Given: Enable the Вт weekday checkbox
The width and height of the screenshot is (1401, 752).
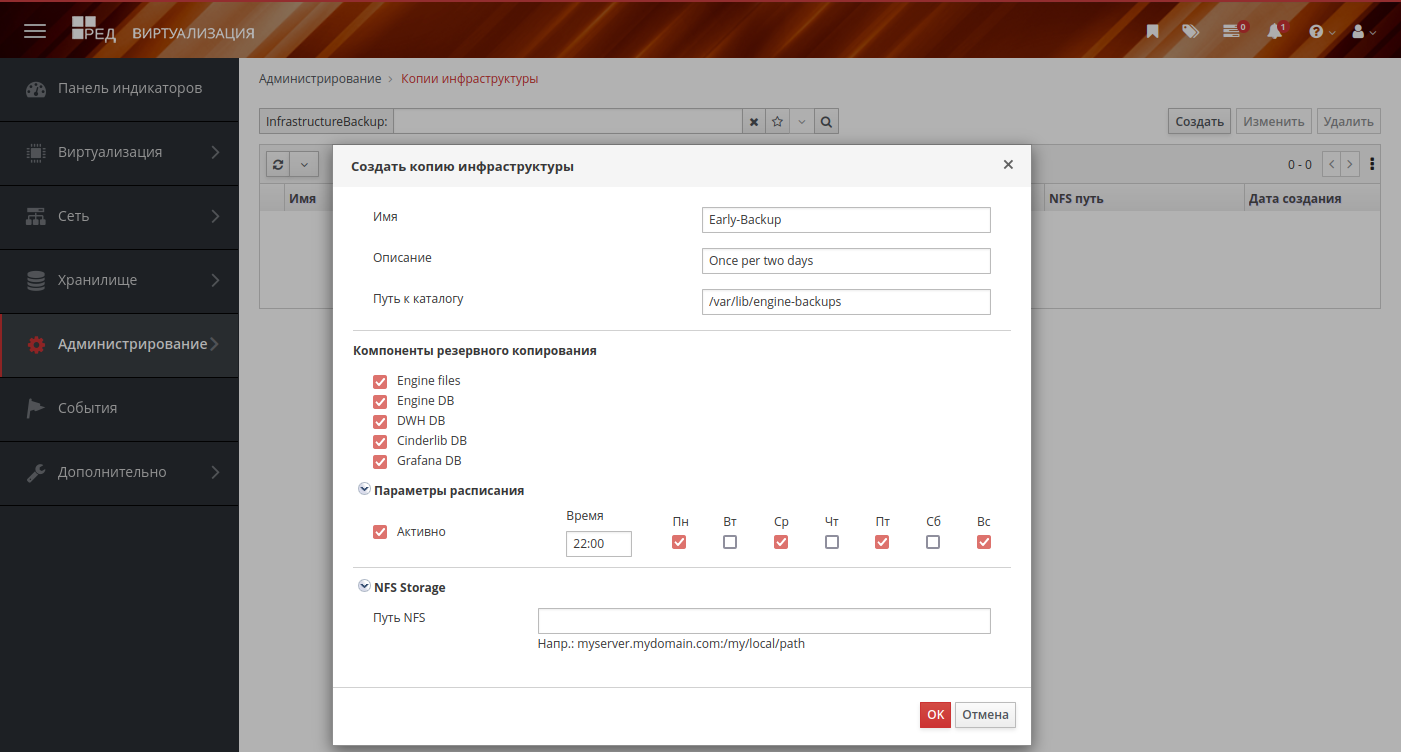Looking at the screenshot, I should 730,542.
